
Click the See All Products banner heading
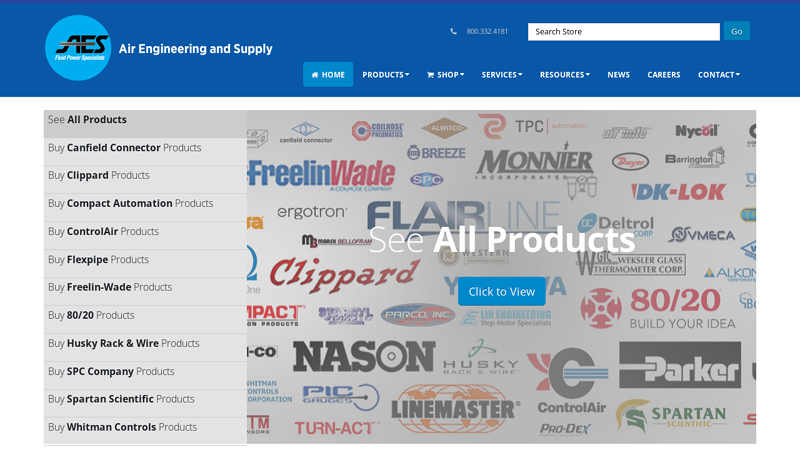click(x=502, y=239)
